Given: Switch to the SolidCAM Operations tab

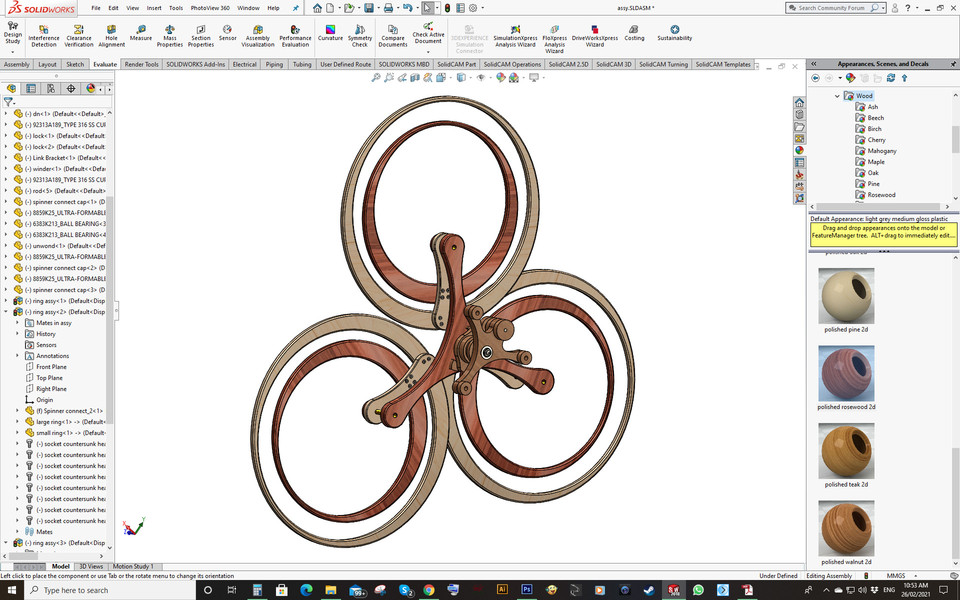Looking at the screenshot, I should (x=511, y=63).
